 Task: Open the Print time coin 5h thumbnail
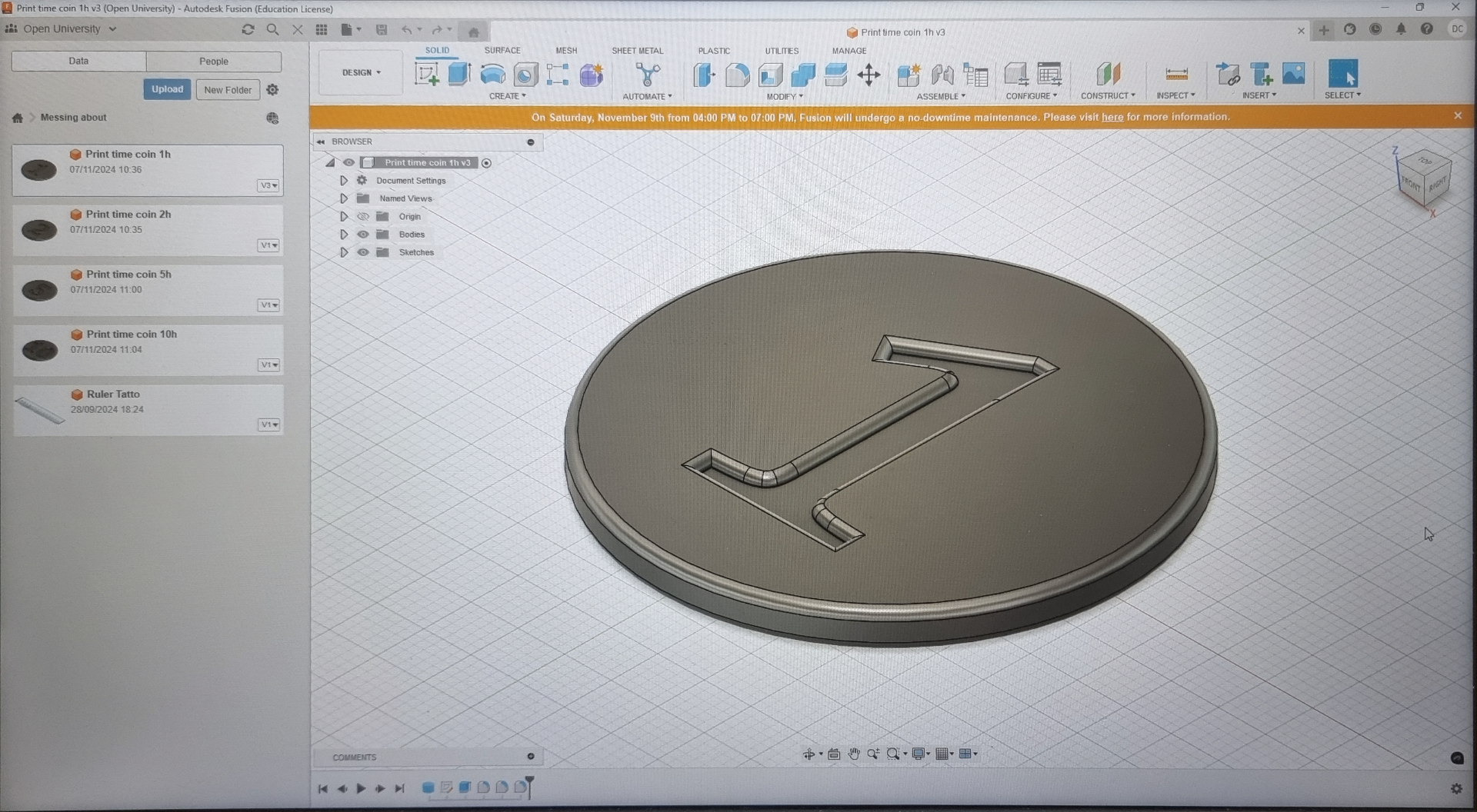pyautogui.click(x=39, y=290)
